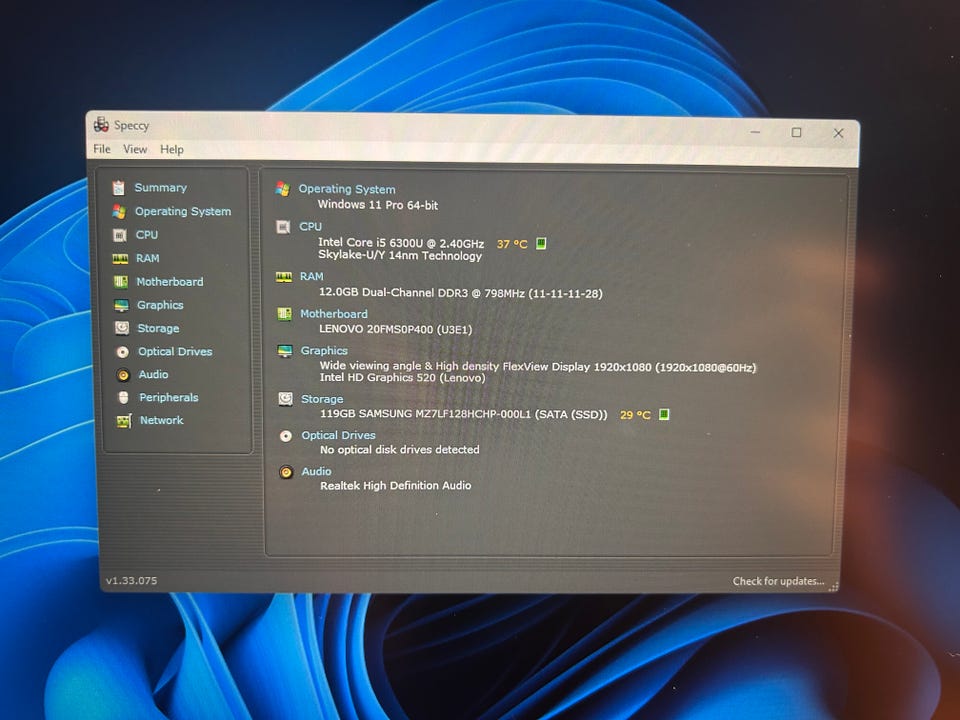
Task: Open the CPU heading link in main panel
Action: pos(310,227)
